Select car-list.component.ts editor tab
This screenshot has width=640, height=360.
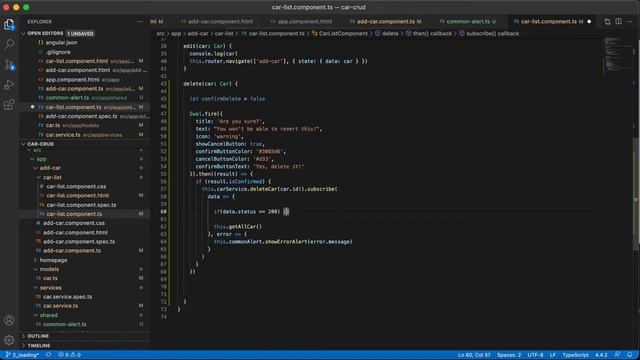point(549,22)
